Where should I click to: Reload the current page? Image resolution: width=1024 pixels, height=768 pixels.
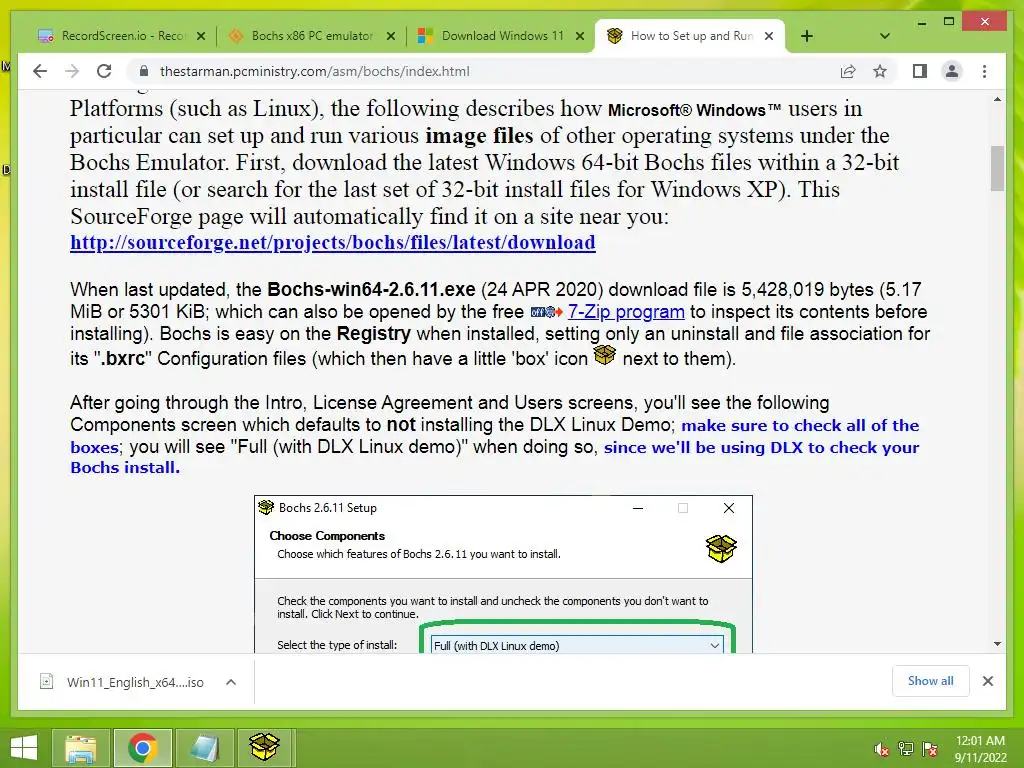[x=104, y=71]
